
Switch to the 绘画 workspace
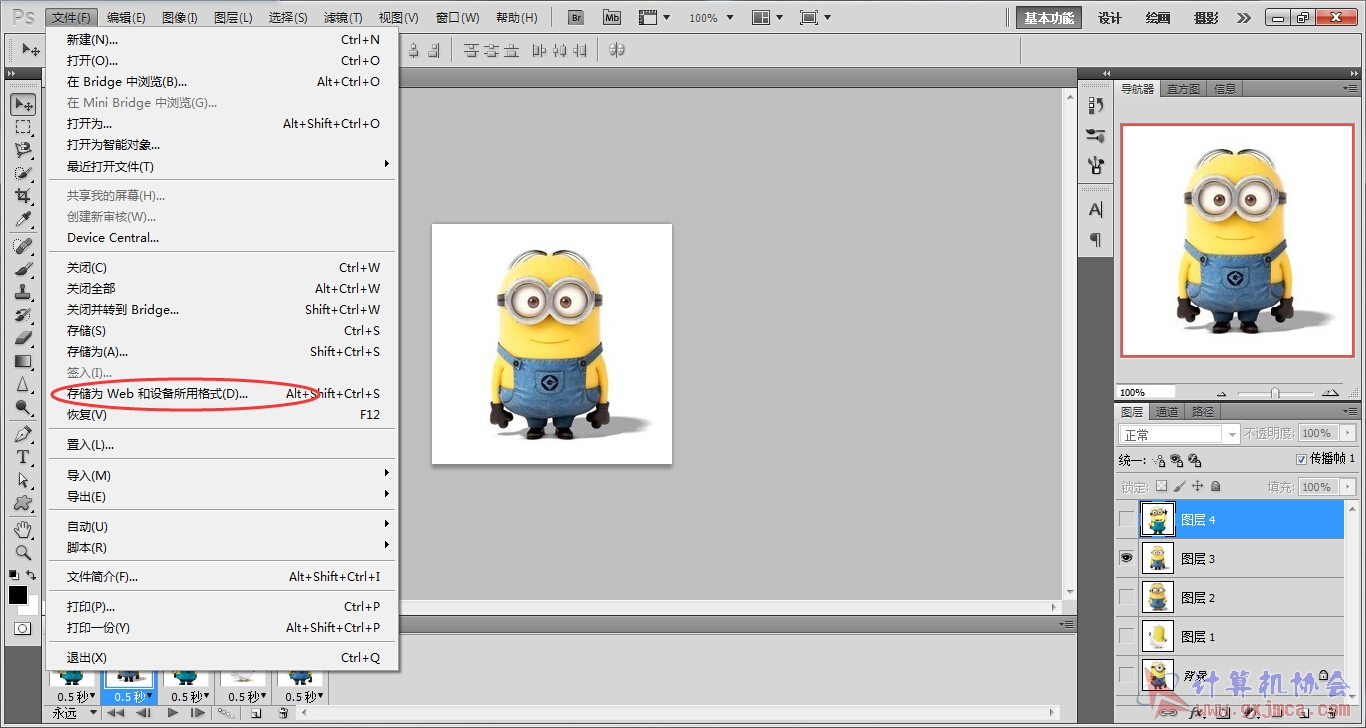1158,18
